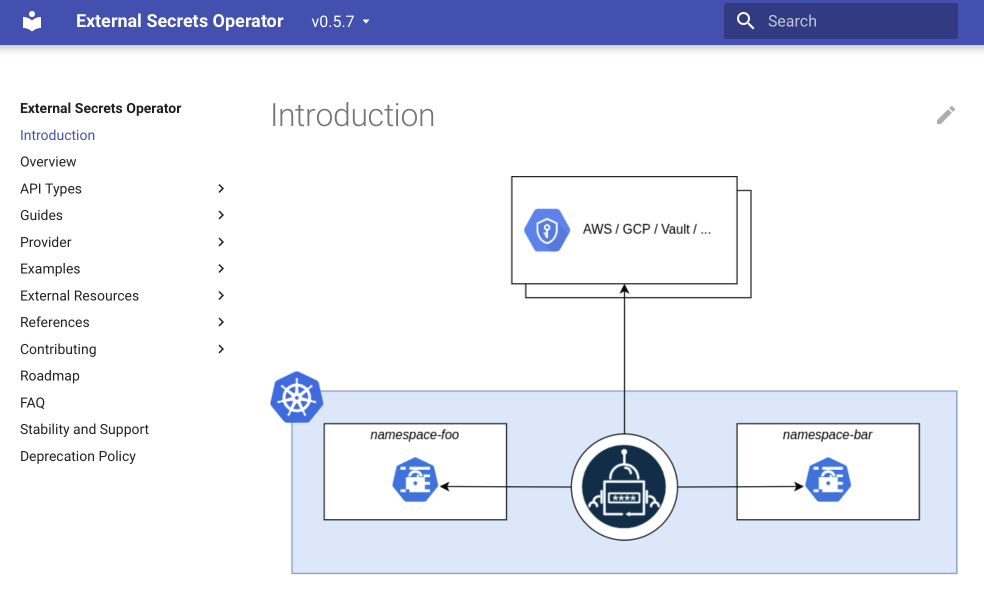The height and width of the screenshot is (595, 984).
Task: Select Contributing in the sidebar
Action: [58, 349]
